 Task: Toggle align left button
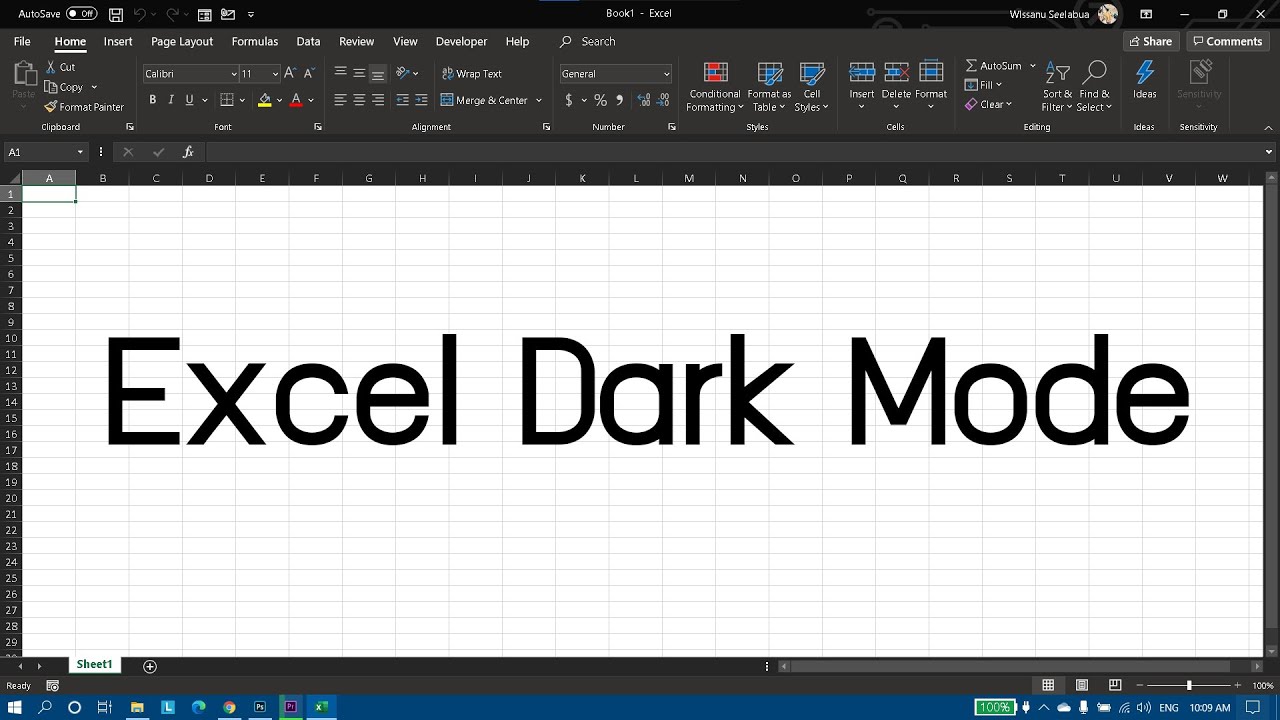click(x=341, y=100)
